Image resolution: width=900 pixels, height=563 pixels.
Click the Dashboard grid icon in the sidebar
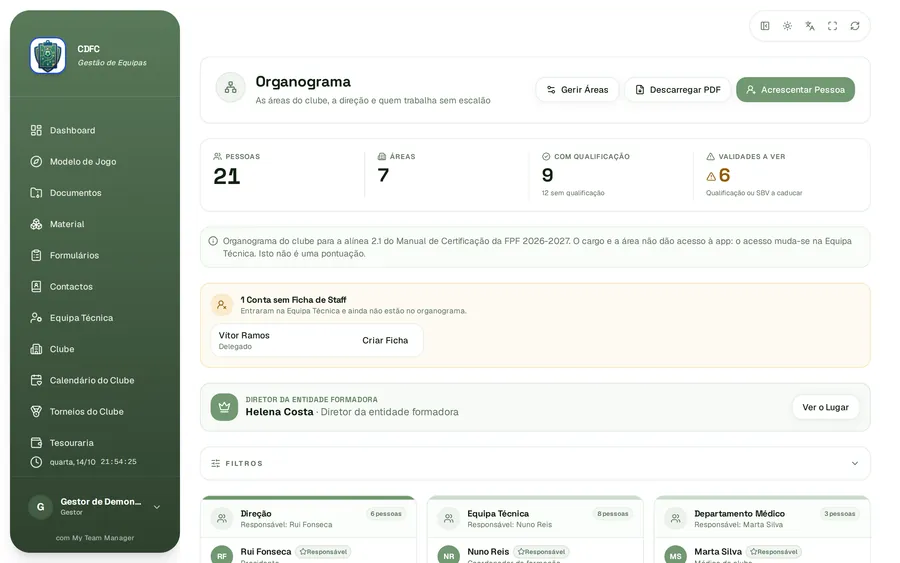tap(36, 130)
